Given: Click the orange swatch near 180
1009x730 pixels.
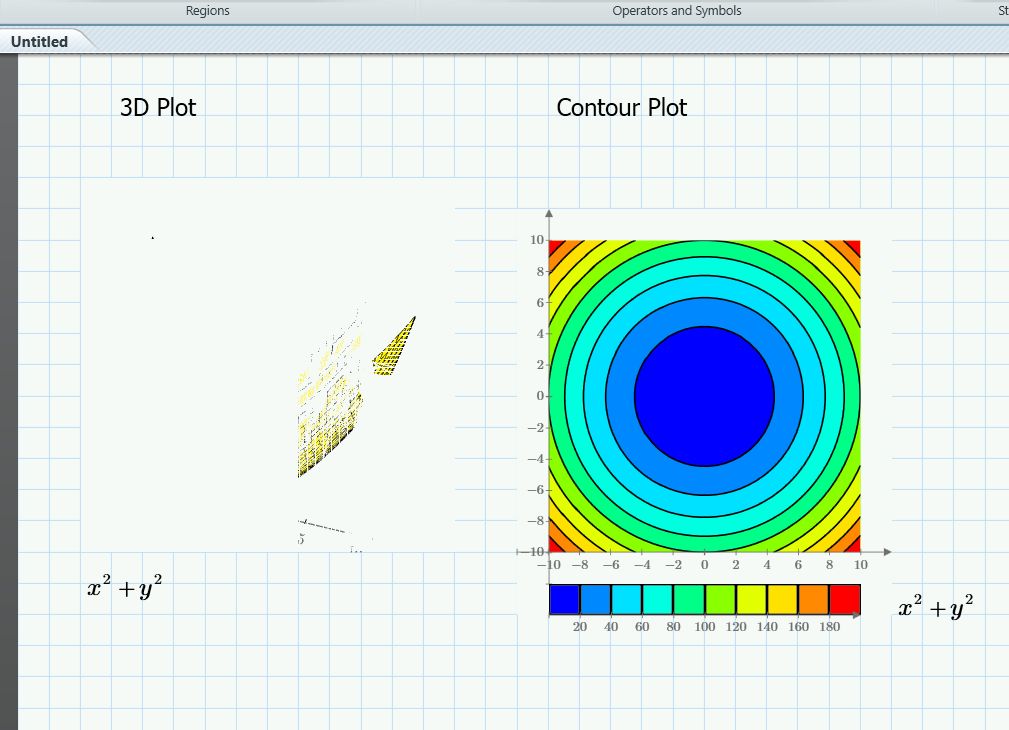Looking at the screenshot, I should 812,597.
